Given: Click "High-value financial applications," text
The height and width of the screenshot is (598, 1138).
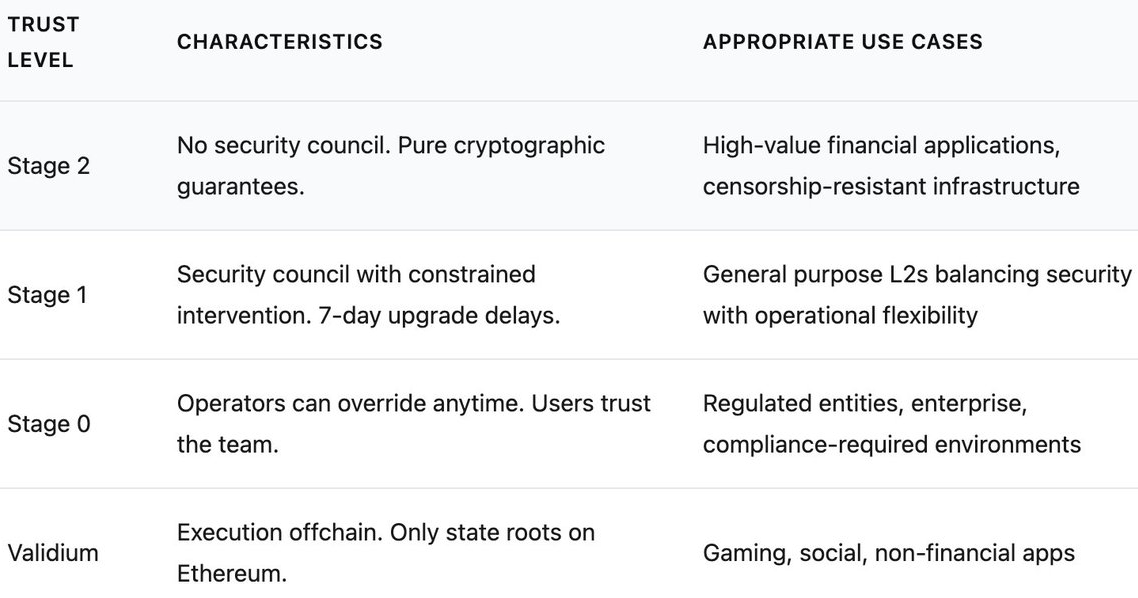Looking at the screenshot, I should tap(881, 145).
